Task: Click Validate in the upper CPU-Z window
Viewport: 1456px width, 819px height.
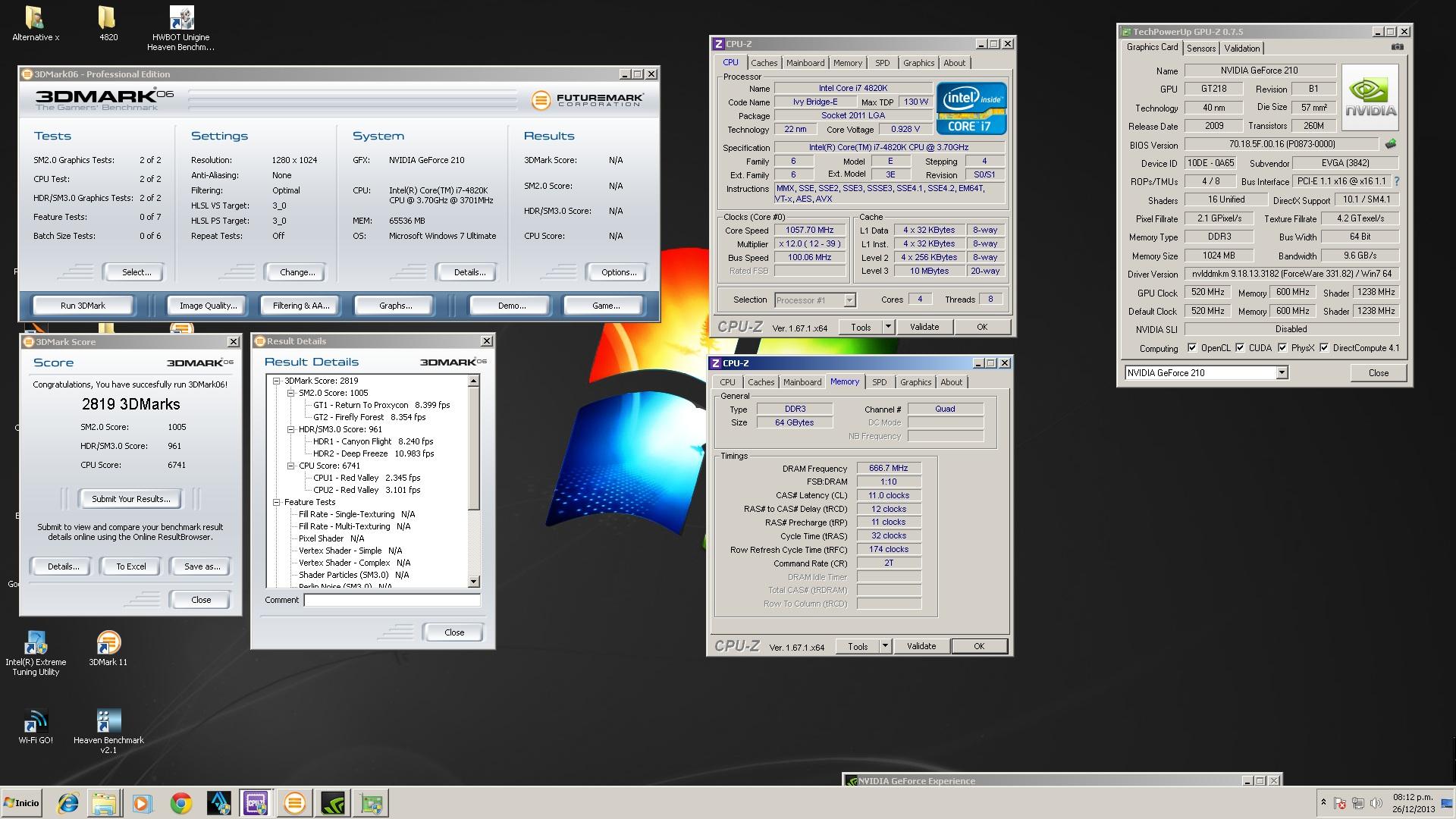Action: point(924,327)
